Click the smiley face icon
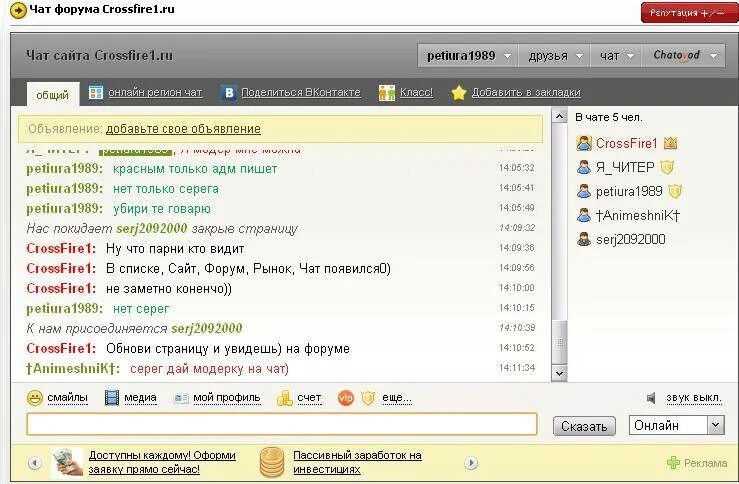The width and height of the screenshot is (739, 484). pos(35,398)
